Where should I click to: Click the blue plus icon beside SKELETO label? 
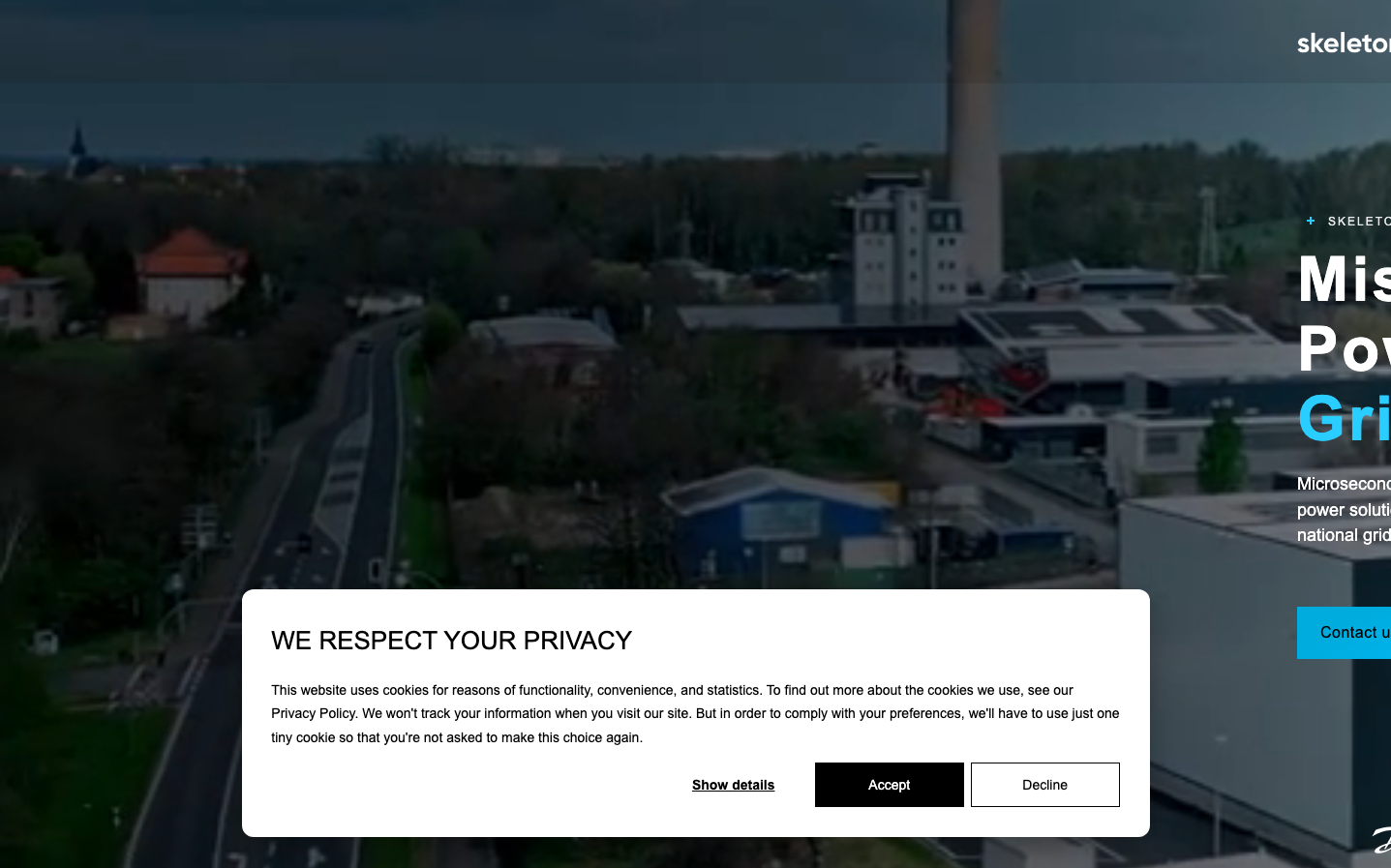[x=1311, y=221]
